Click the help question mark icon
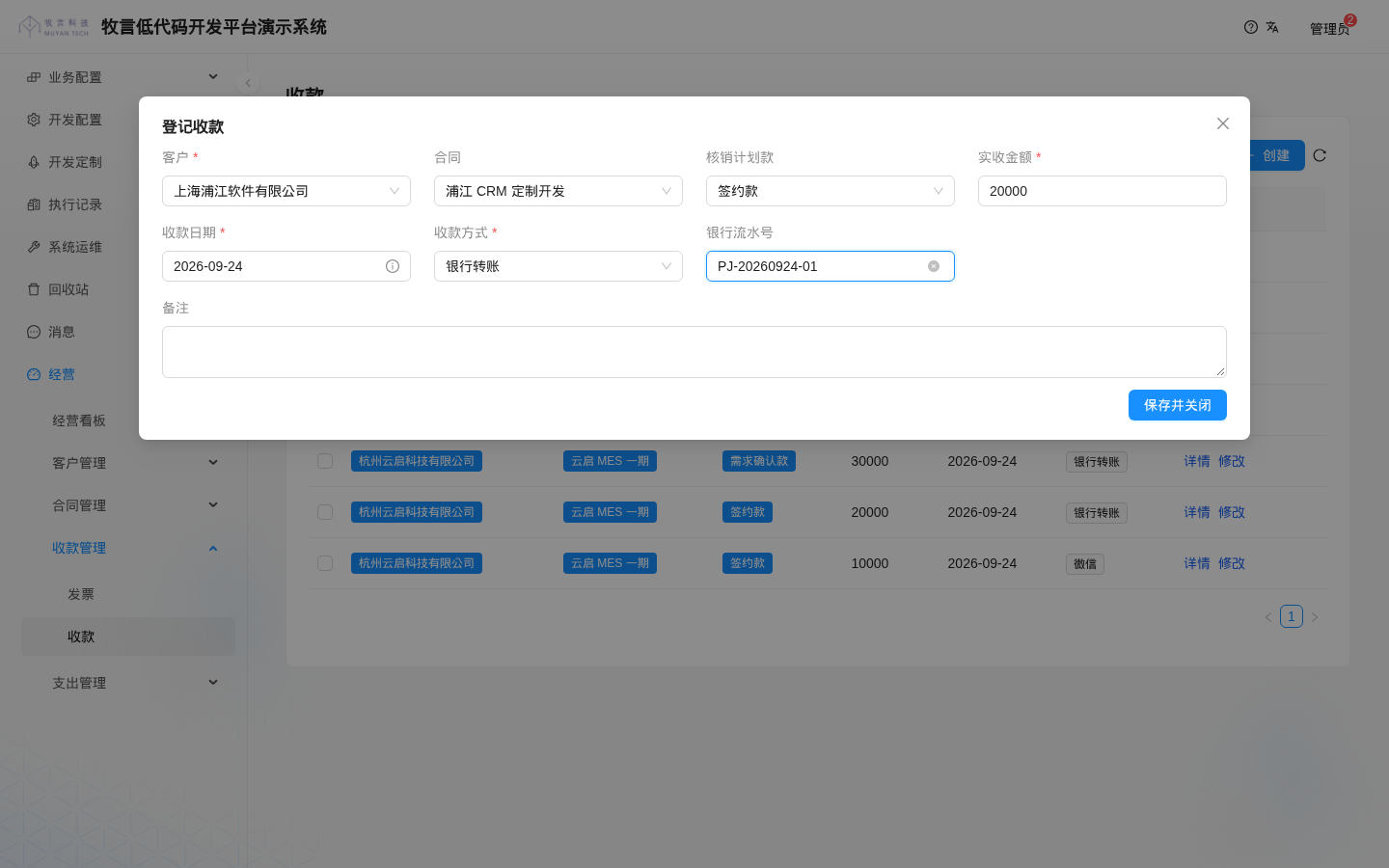Screen dimensions: 1389x868 pyautogui.click(x=1251, y=27)
